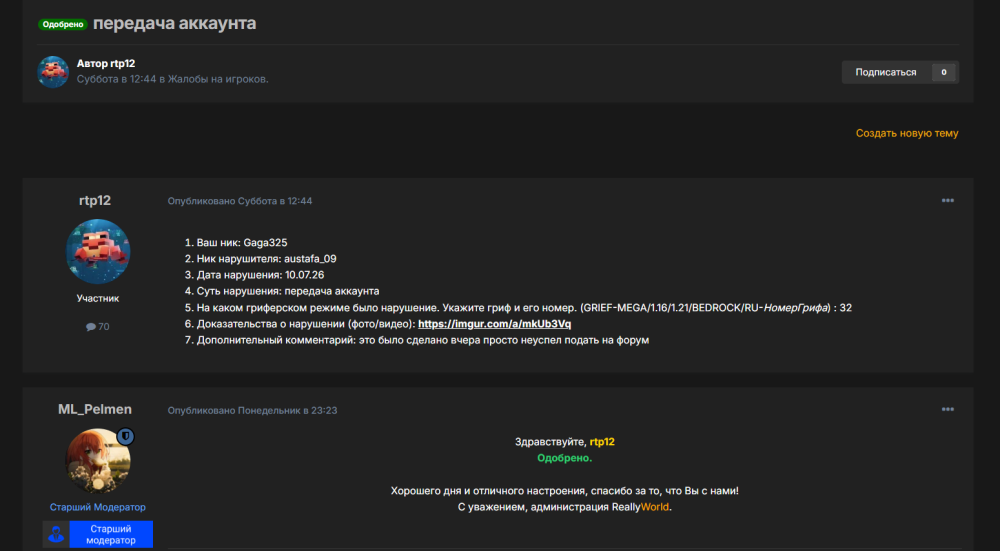The image size is (1000, 551).
Task: Click ML_Pelmen username above the reply
Action: click(95, 409)
